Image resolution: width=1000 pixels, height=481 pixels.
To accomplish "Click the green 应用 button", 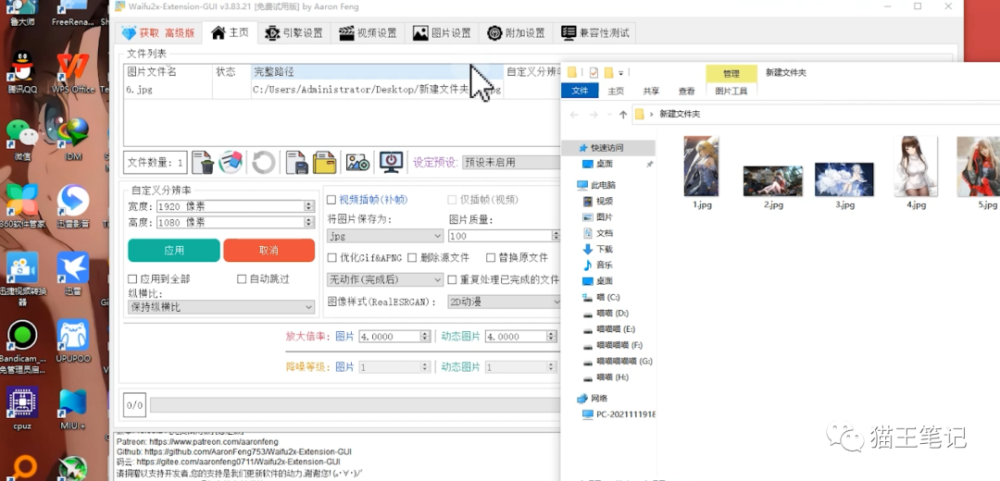I will [x=174, y=251].
